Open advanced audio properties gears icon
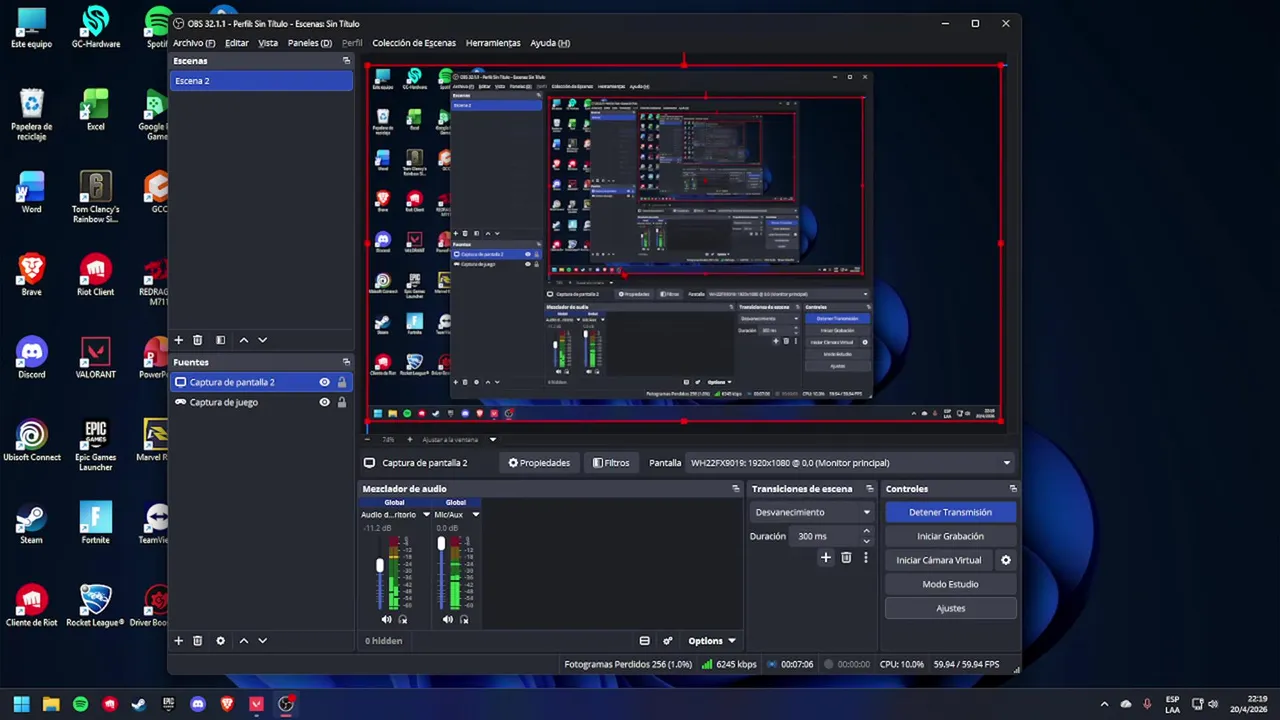Viewport: 1280px width, 720px height. point(667,641)
